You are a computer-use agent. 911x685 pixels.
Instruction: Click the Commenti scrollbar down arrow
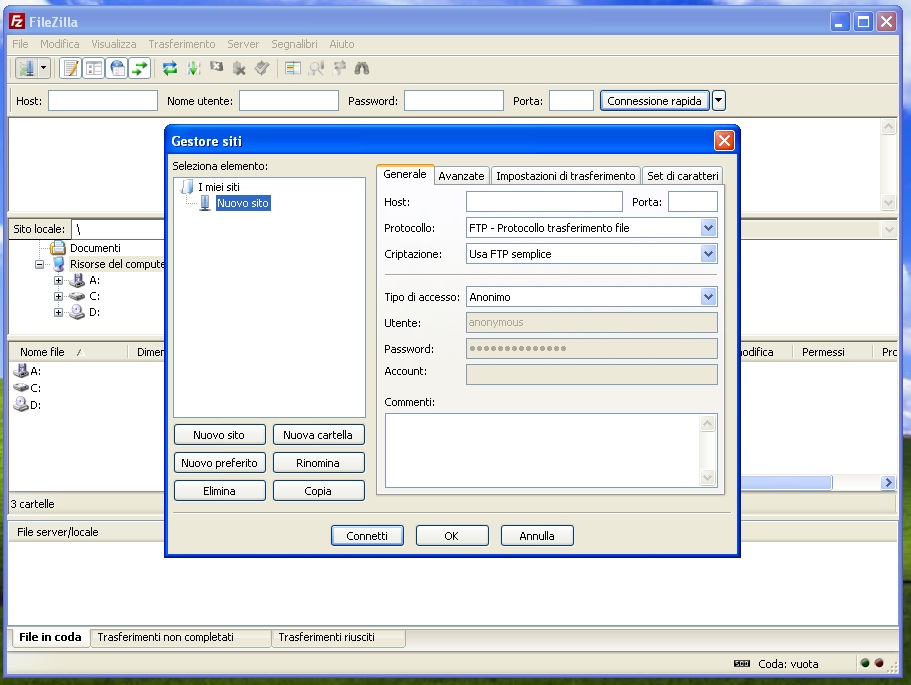pyautogui.click(x=709, y=479)
